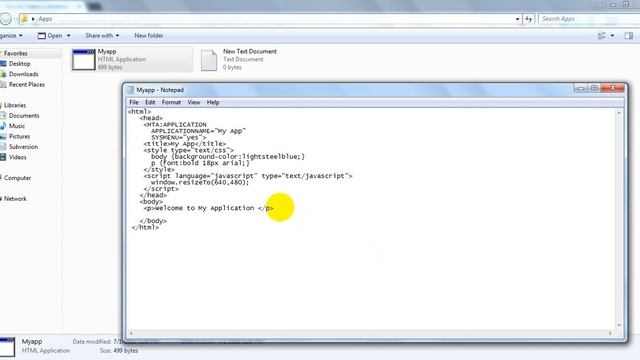
Task: Click the left arrow of Notepad horizontal scrollbar
Action: (x=131, y=333)
